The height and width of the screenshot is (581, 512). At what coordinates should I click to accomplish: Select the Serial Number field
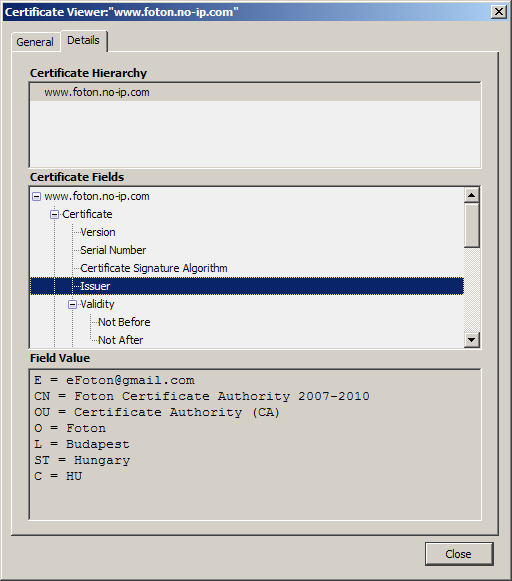click(x=113, y=250)
